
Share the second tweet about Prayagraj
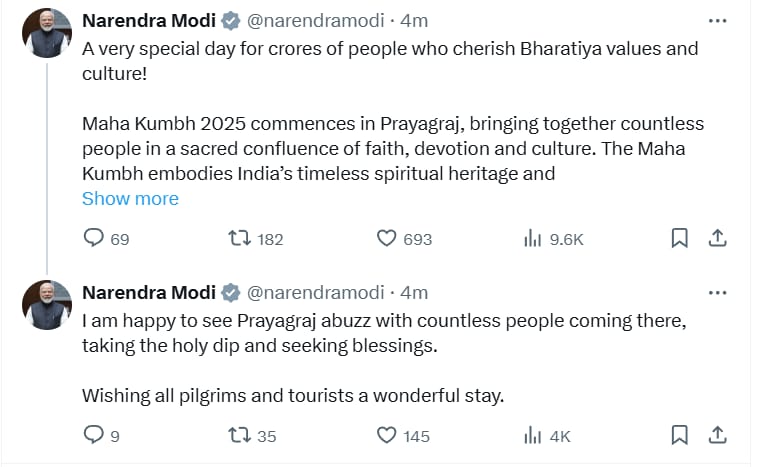pos(717,435)
